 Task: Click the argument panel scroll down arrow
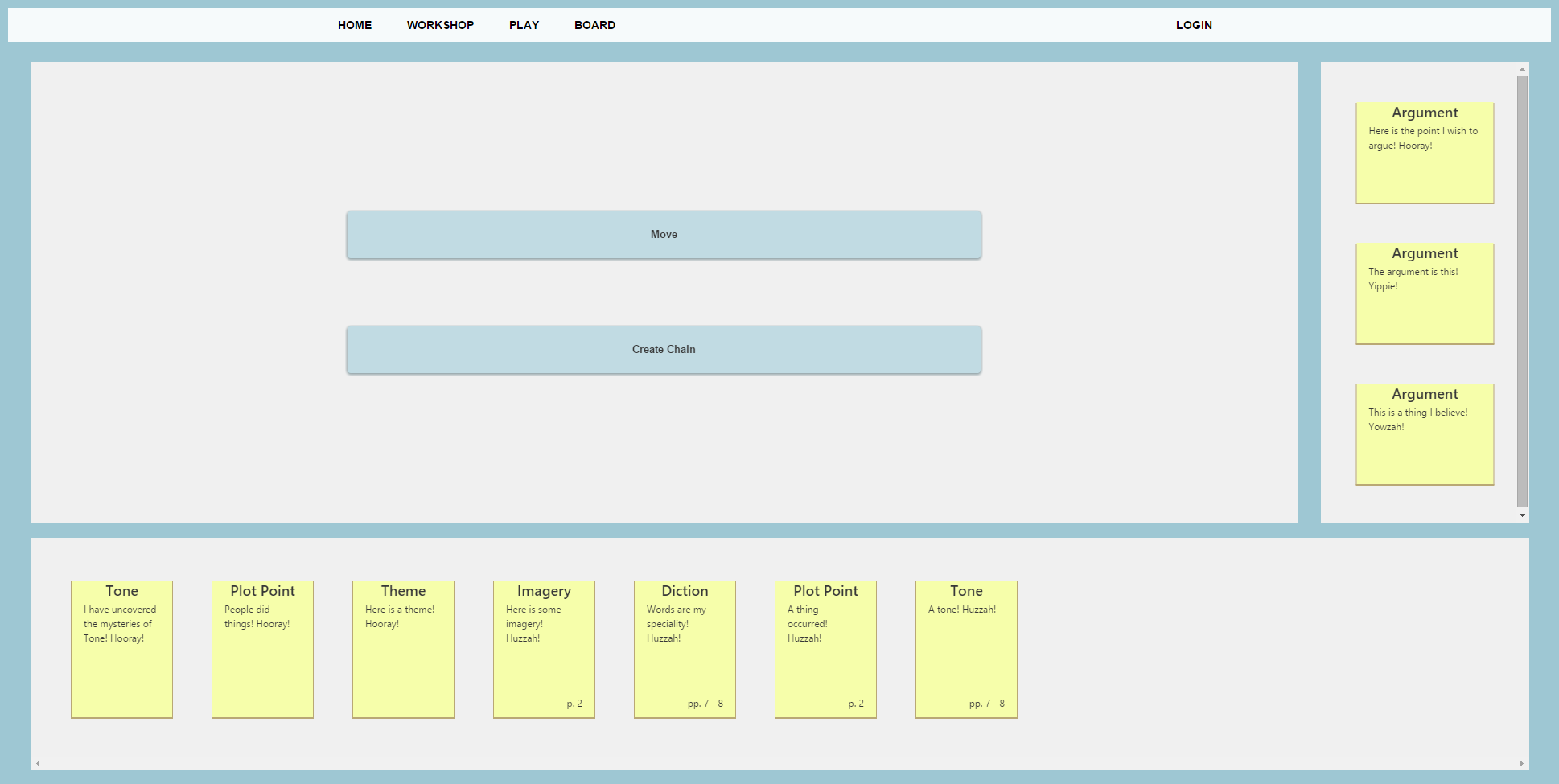pyautogui.click(x=1522, y=515)
